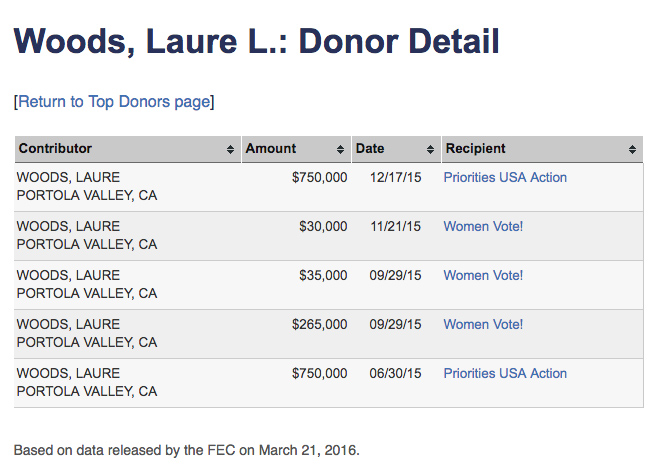
Task: Click the sort arrows in Amount column
Action: tap(342, 149)
